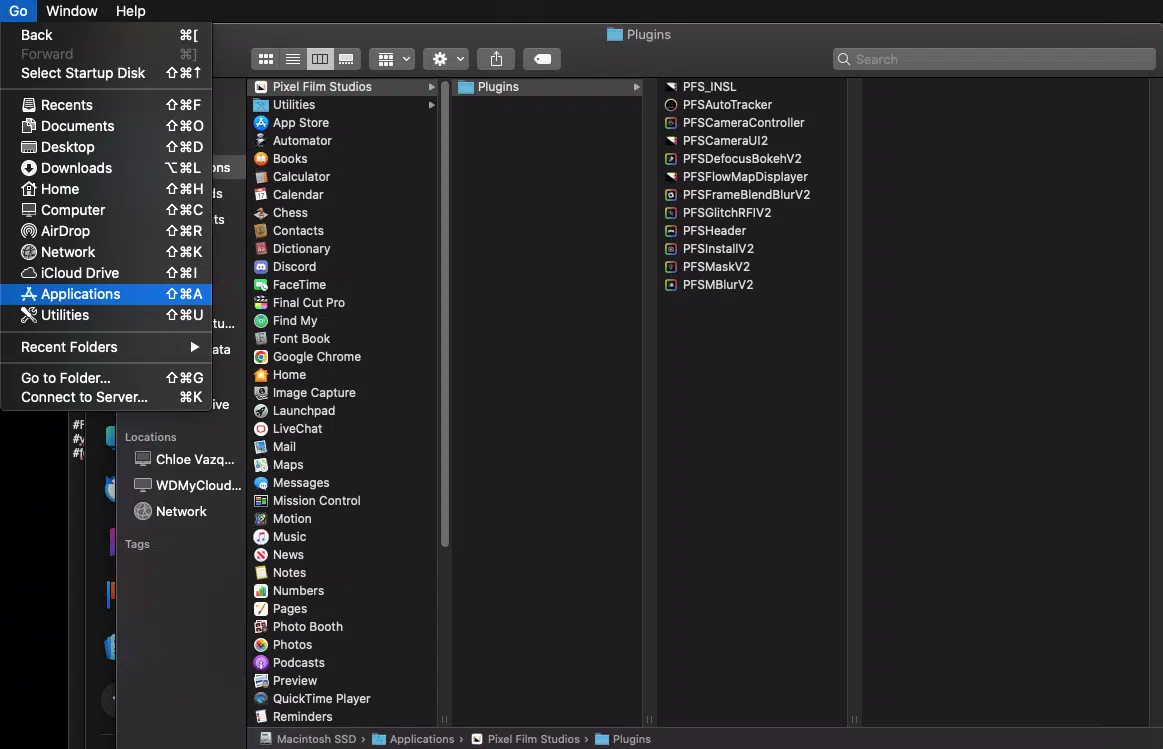The height and width of the screenshot is (749, 1163).
Task: Select Podcasts application icon
Action: tap(261, 663)
